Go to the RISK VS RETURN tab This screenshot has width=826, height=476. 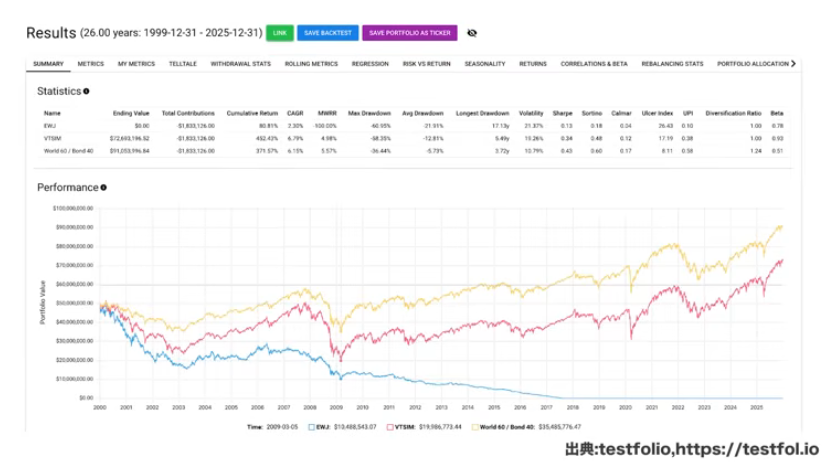427,64
